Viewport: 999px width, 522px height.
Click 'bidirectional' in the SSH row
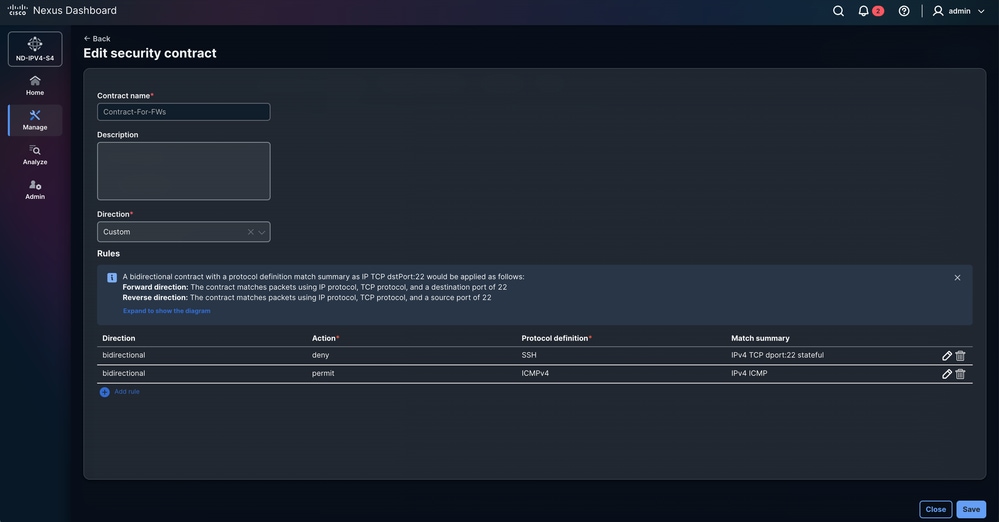tap(124, 355)
